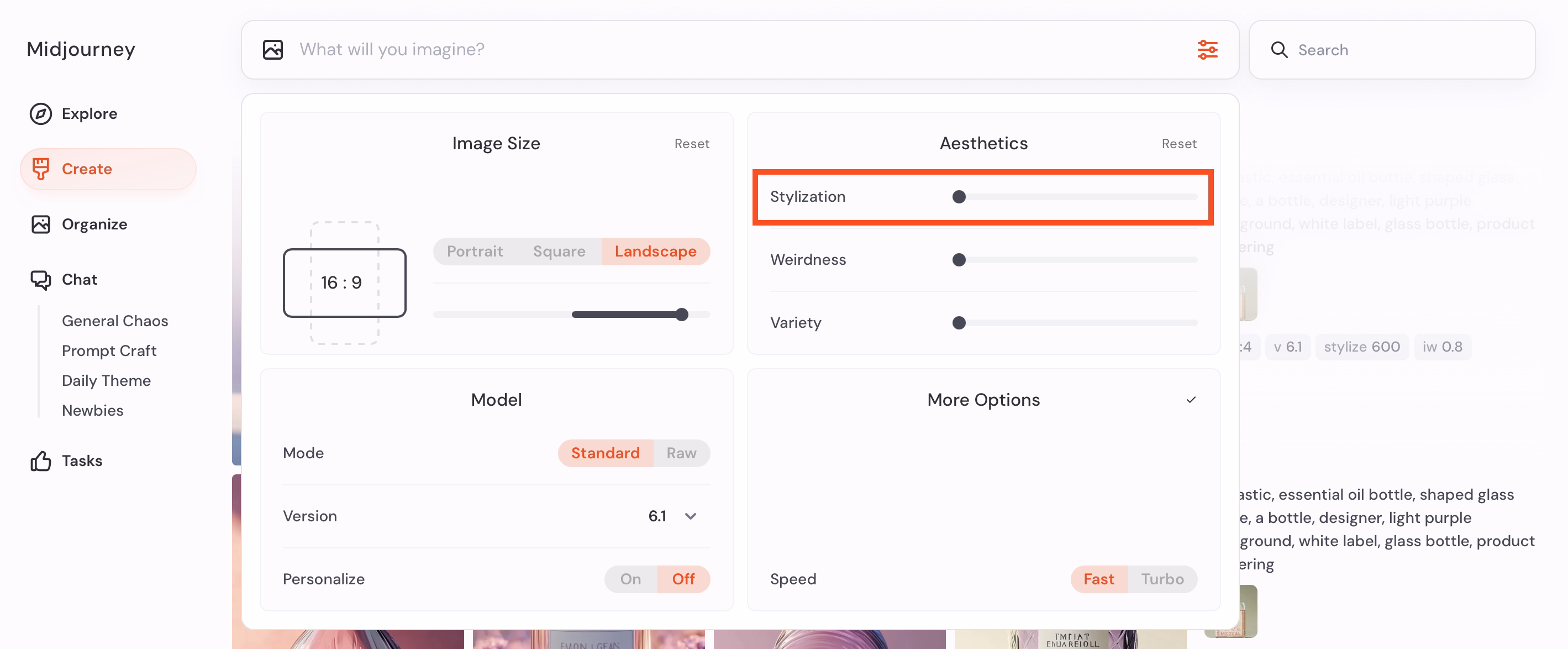Click the "What will you imagine?" prompt field
Viewport: 1568px width, 649px height.
730,49
